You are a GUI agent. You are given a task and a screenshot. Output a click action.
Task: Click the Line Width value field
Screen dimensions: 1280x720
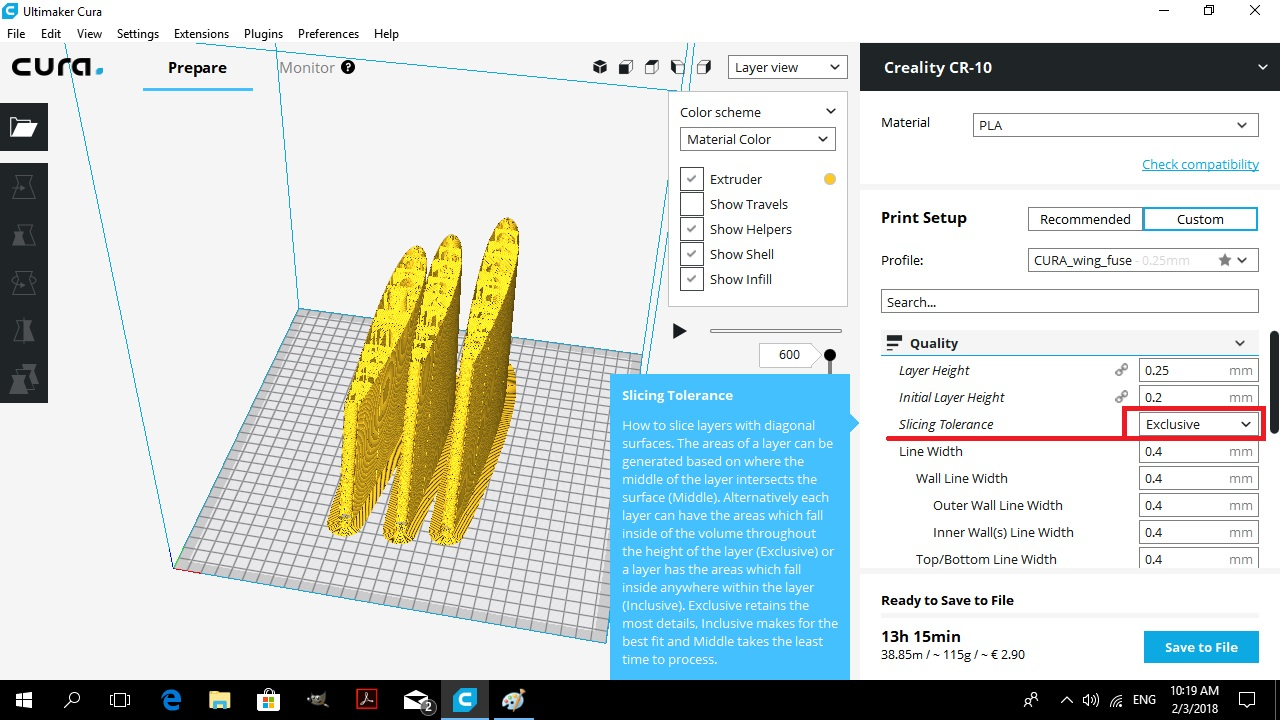pos(1199,451)
